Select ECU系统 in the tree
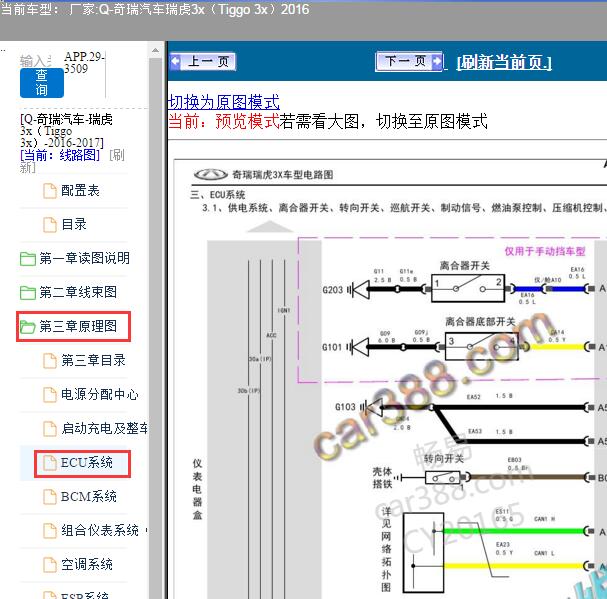 click(86, 463)
